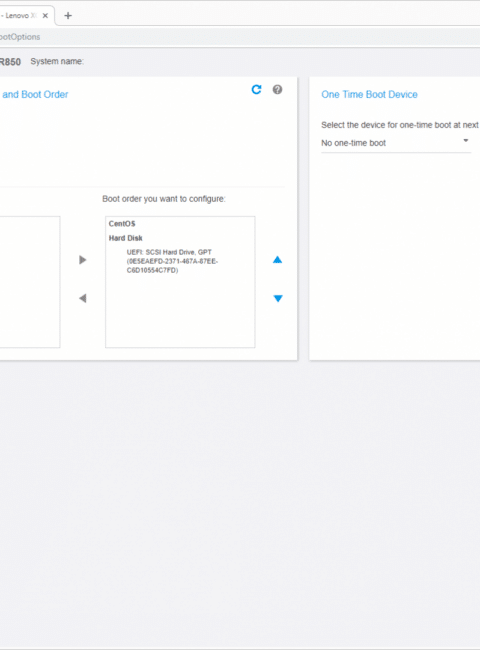Remove a device from the boot order with the left arrow
Screen dimensions: 480x650
click(82, 298)
